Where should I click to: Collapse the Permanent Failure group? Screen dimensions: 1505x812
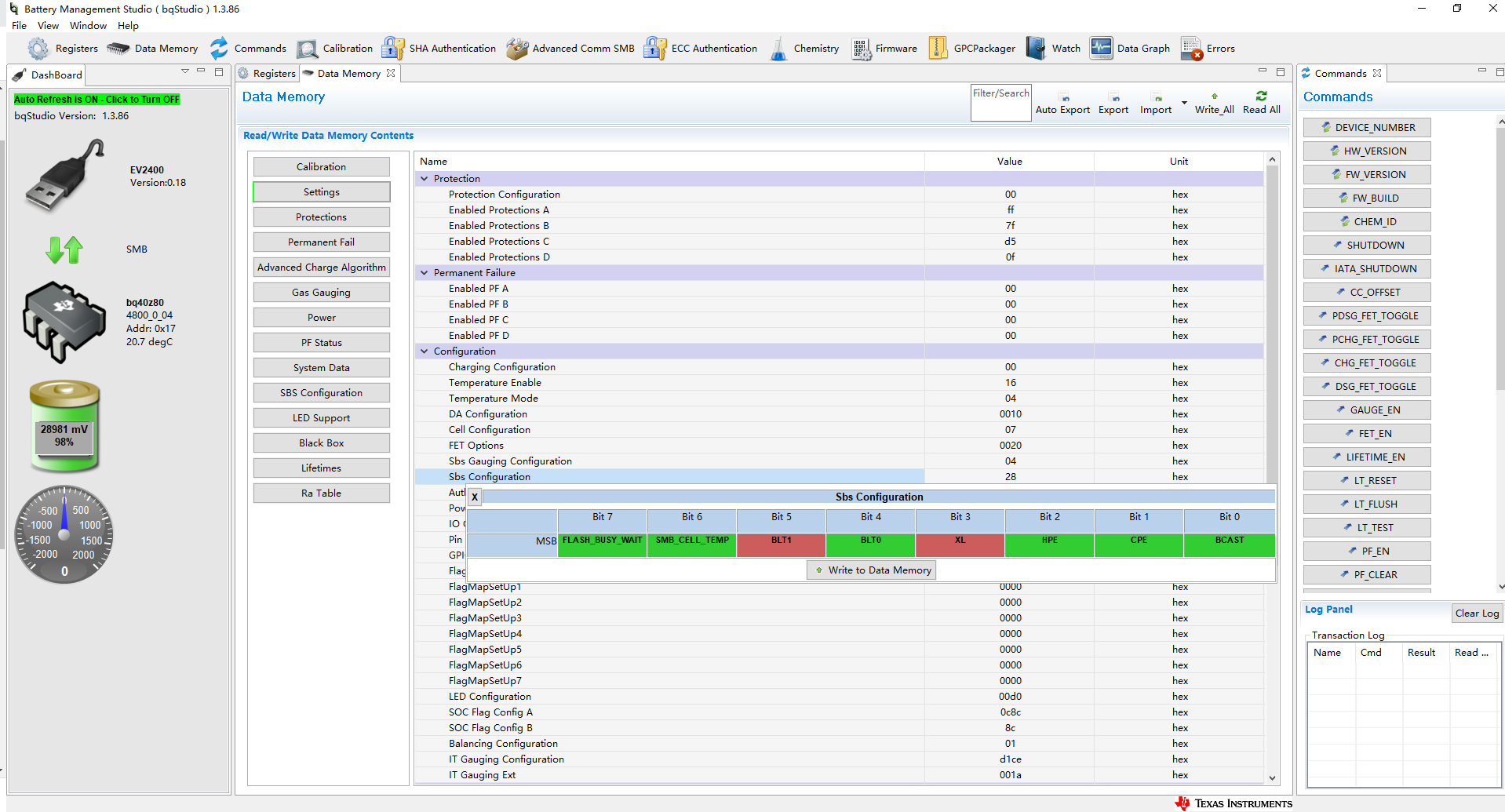425,273
